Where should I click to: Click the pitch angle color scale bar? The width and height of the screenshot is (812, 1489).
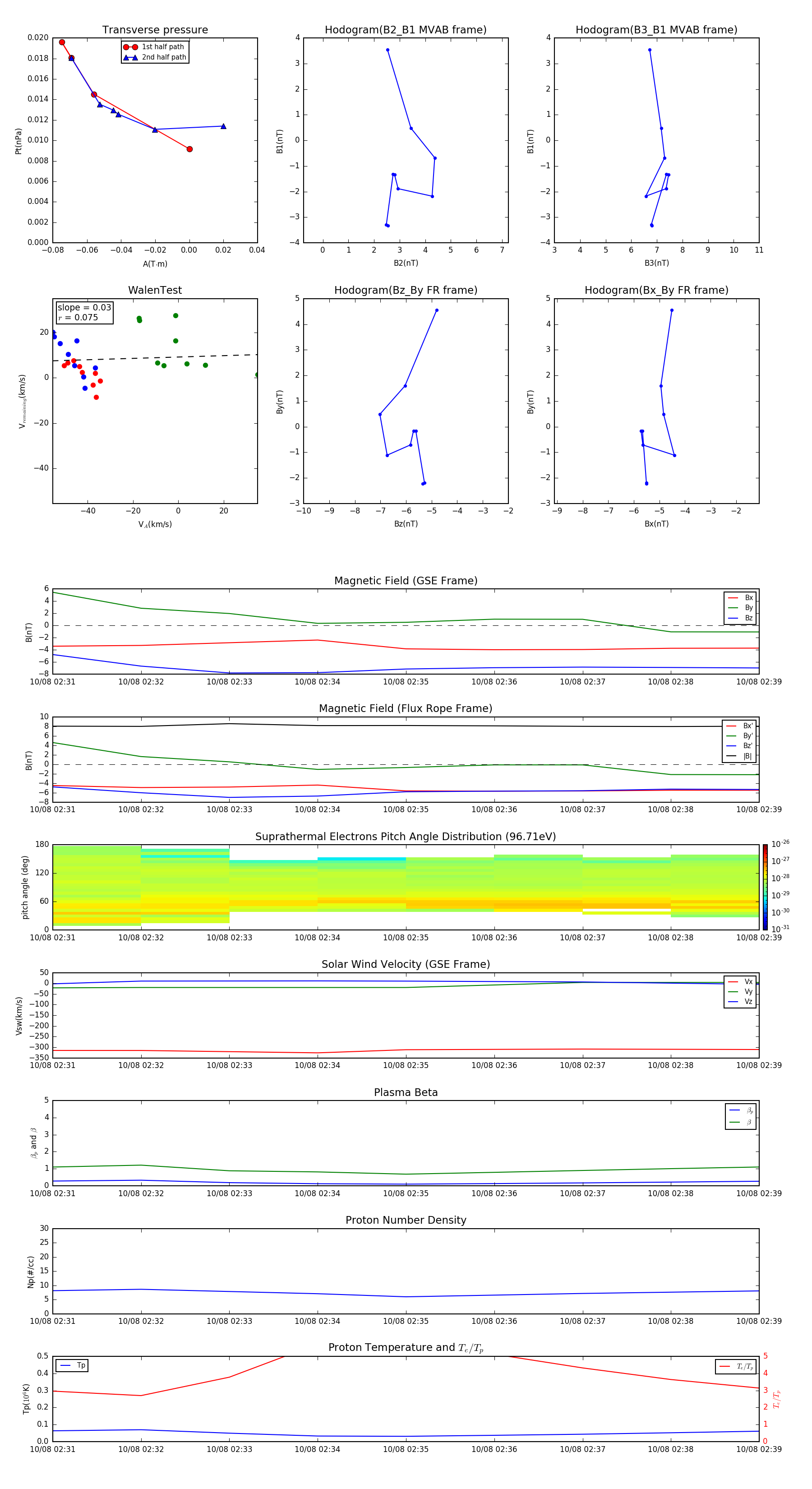[x=765, y=887]
